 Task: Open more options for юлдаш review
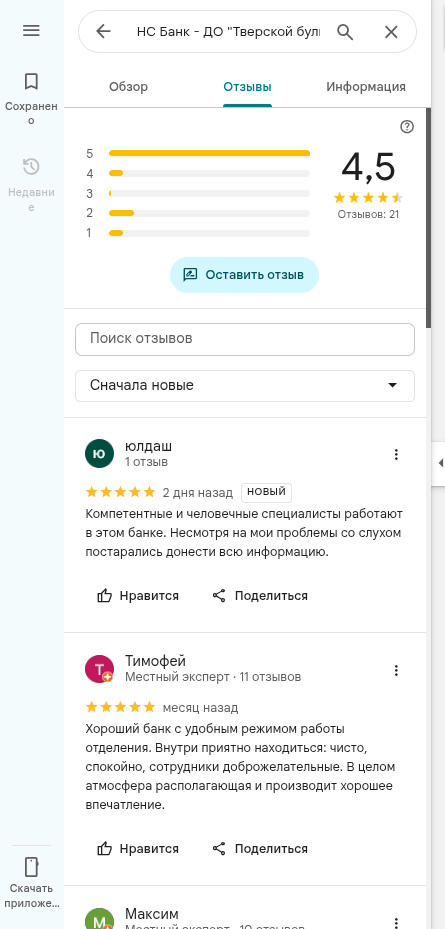396,454
